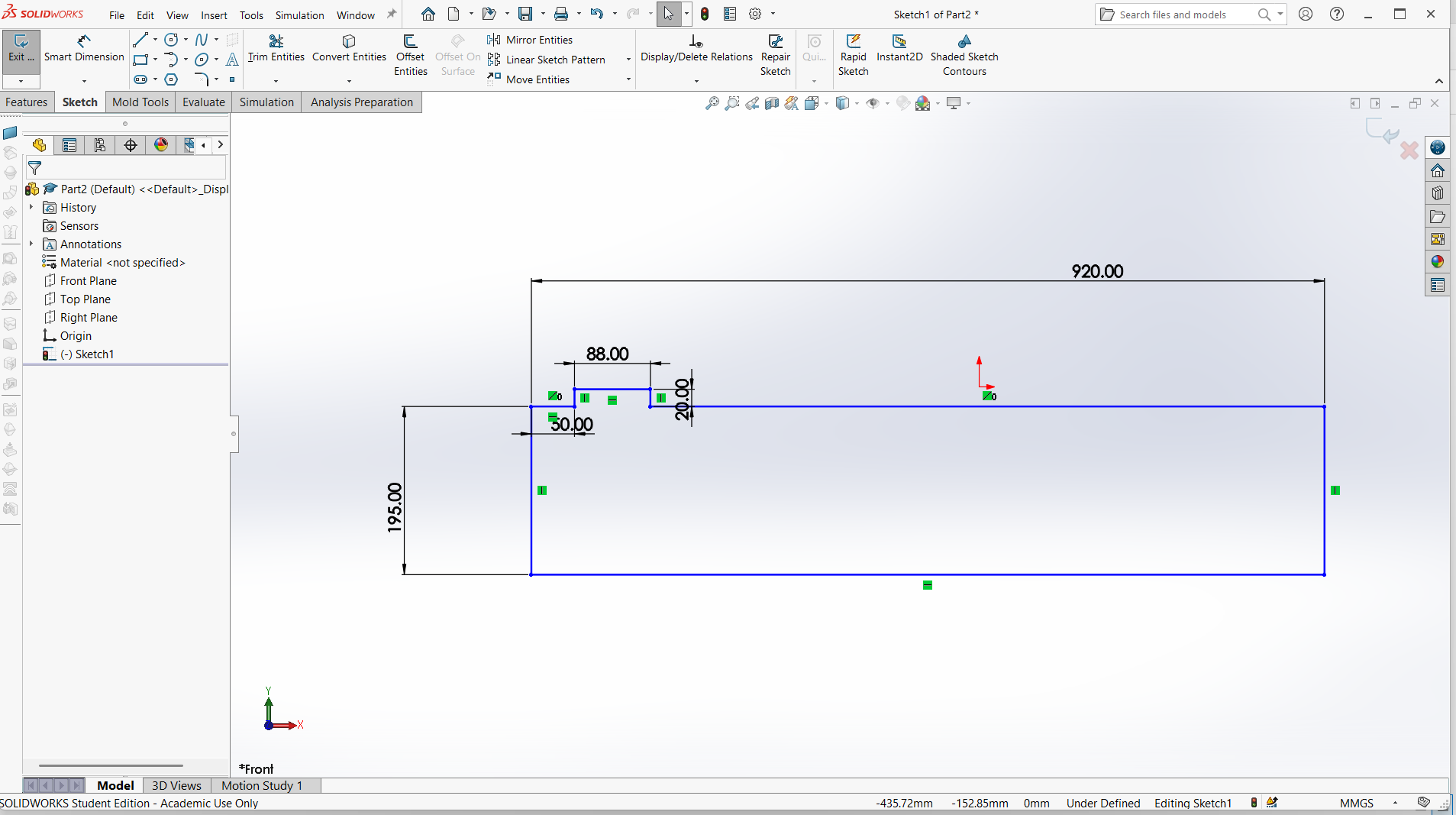Open the PropertyManager tab

[x=69, y=145]
